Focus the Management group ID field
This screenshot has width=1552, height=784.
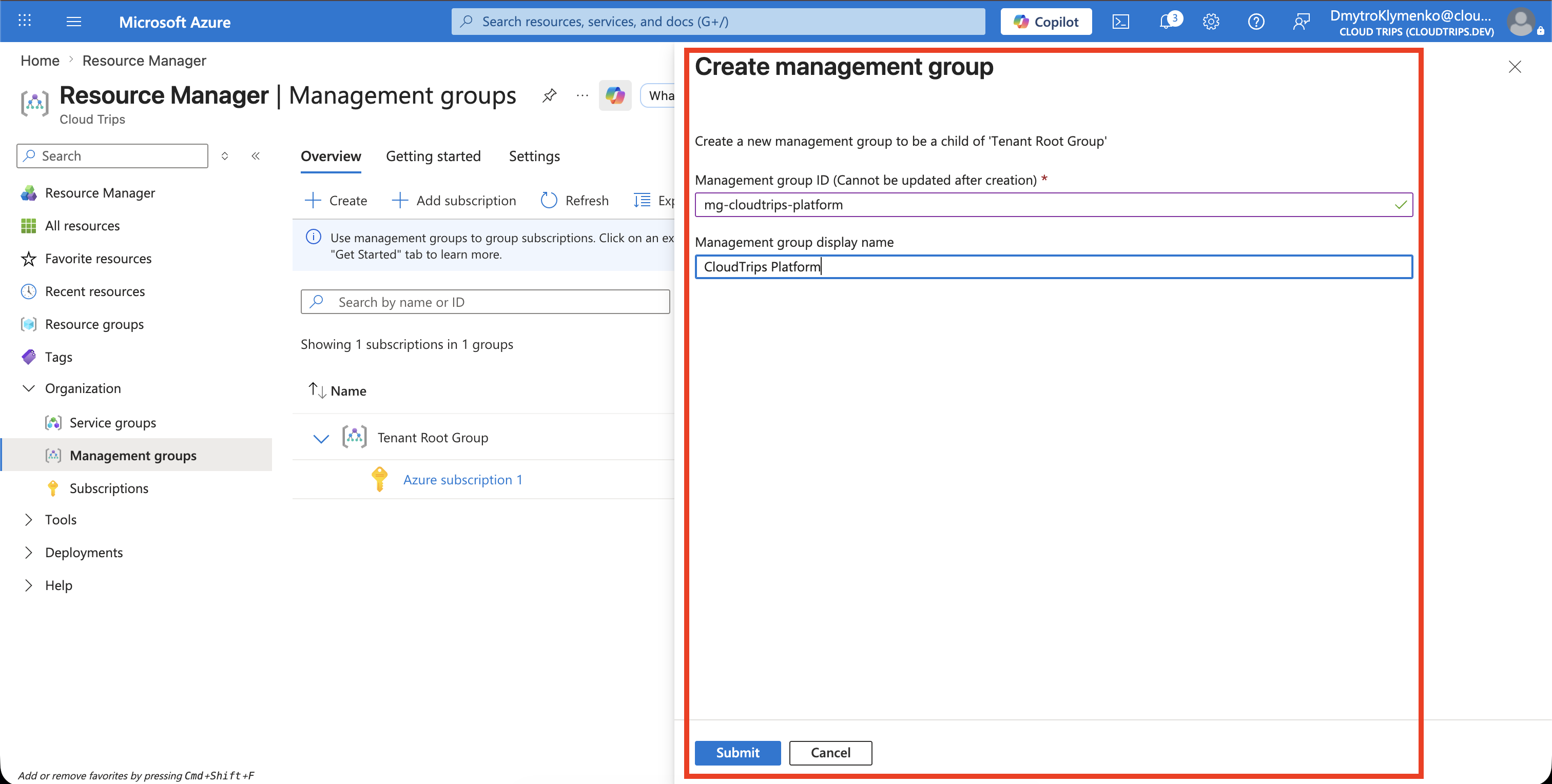[x=1053, y=205]
